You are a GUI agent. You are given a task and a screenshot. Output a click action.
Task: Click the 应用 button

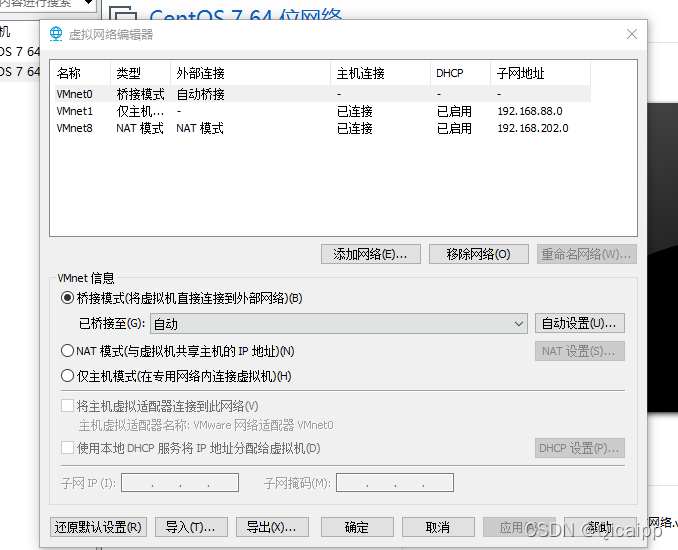(x=519, y=527)
